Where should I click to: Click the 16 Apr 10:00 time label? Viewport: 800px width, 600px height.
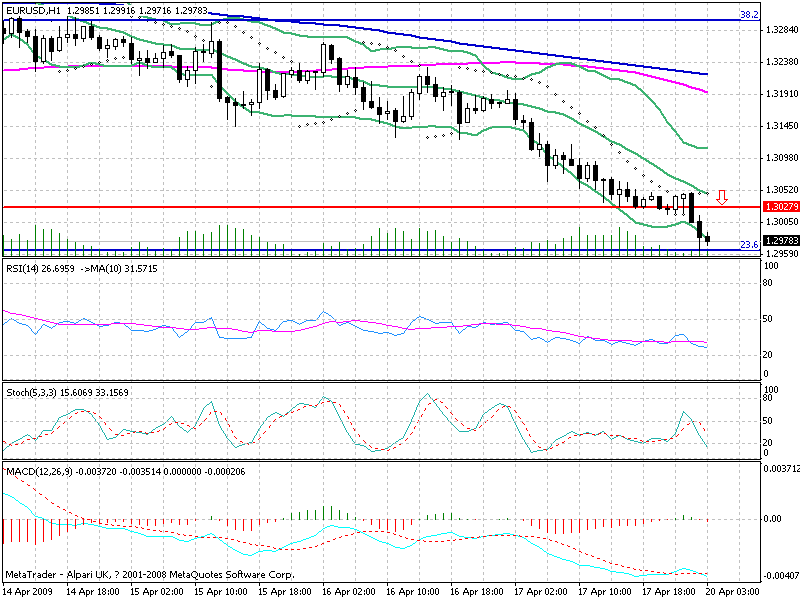[413, 592]
